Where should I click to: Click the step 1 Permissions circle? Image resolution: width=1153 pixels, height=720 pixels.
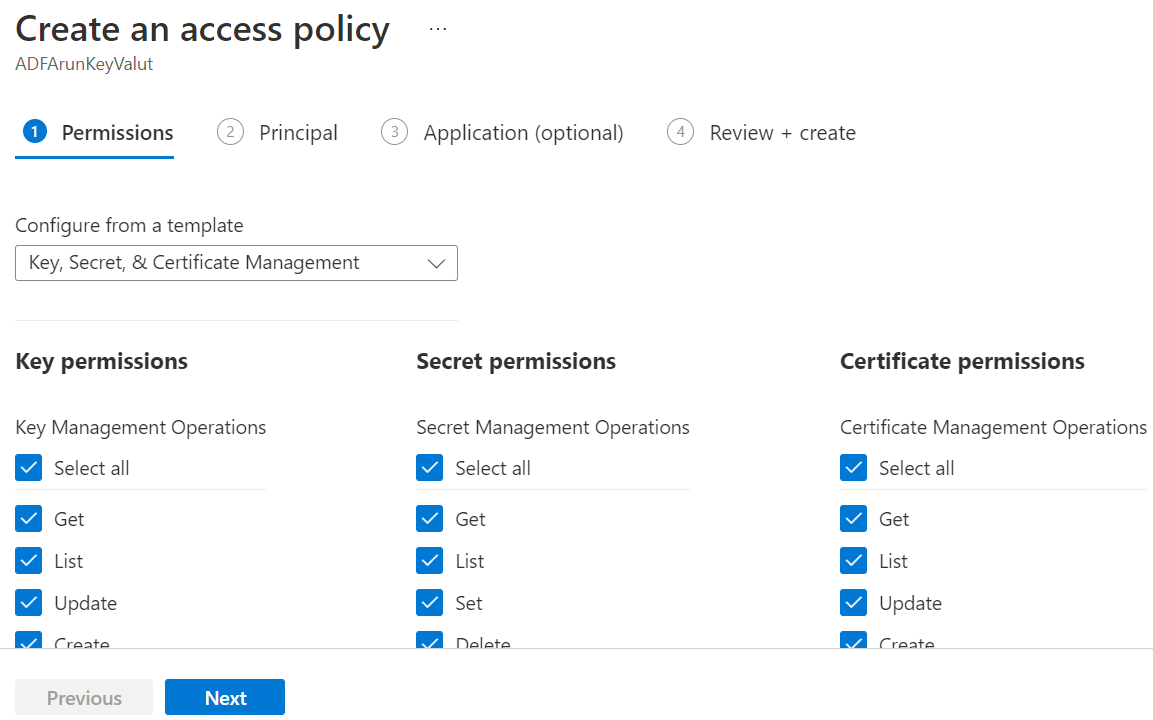coord(35,132)
